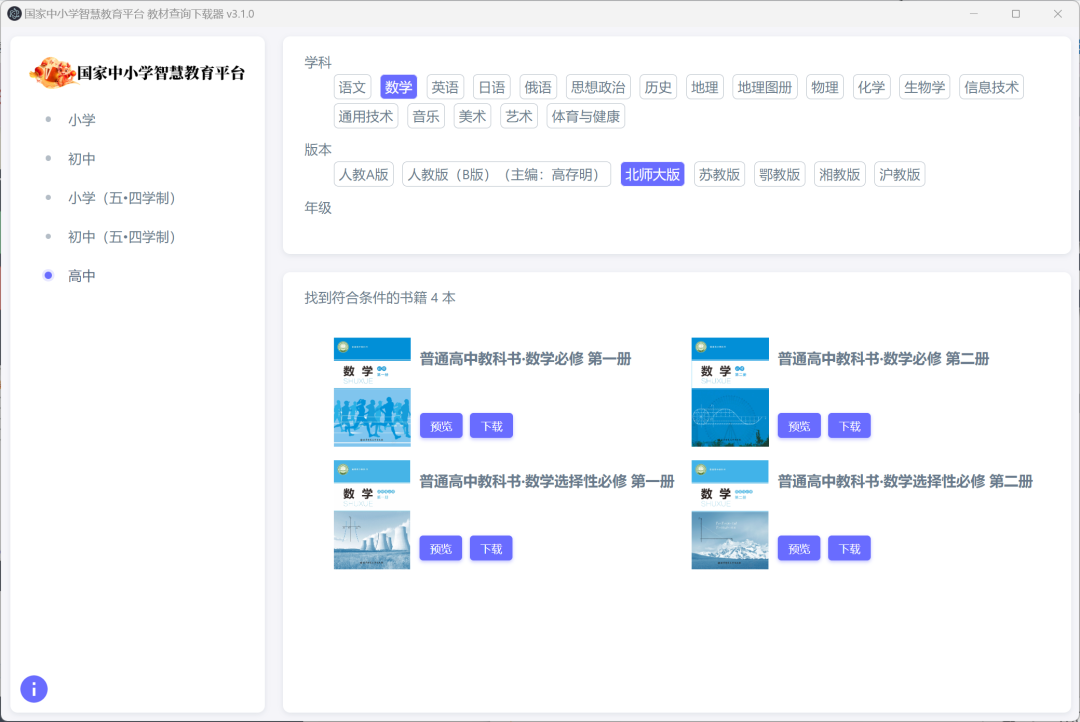Select the 高中 radio option
The height and width of the screenshot is (722, 1080).
tap(48, 276)
